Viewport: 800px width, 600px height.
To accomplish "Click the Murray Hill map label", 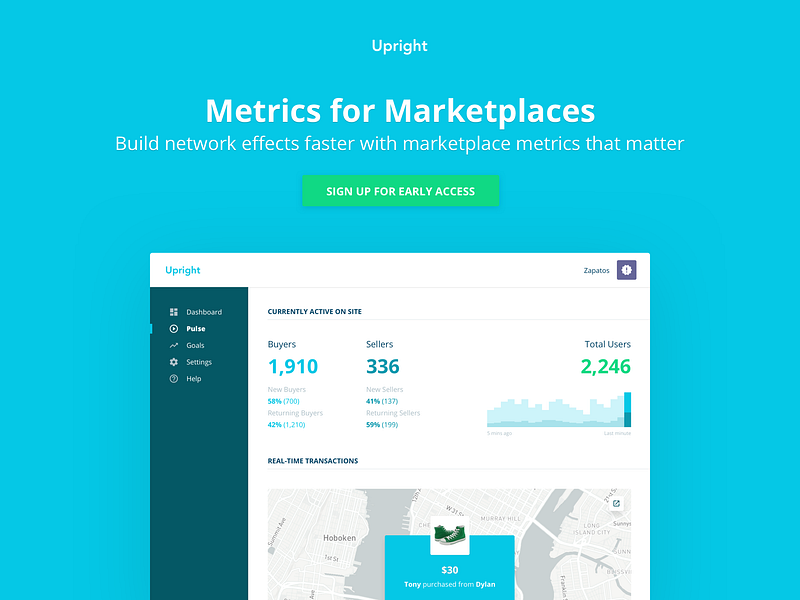I will 501,518.
